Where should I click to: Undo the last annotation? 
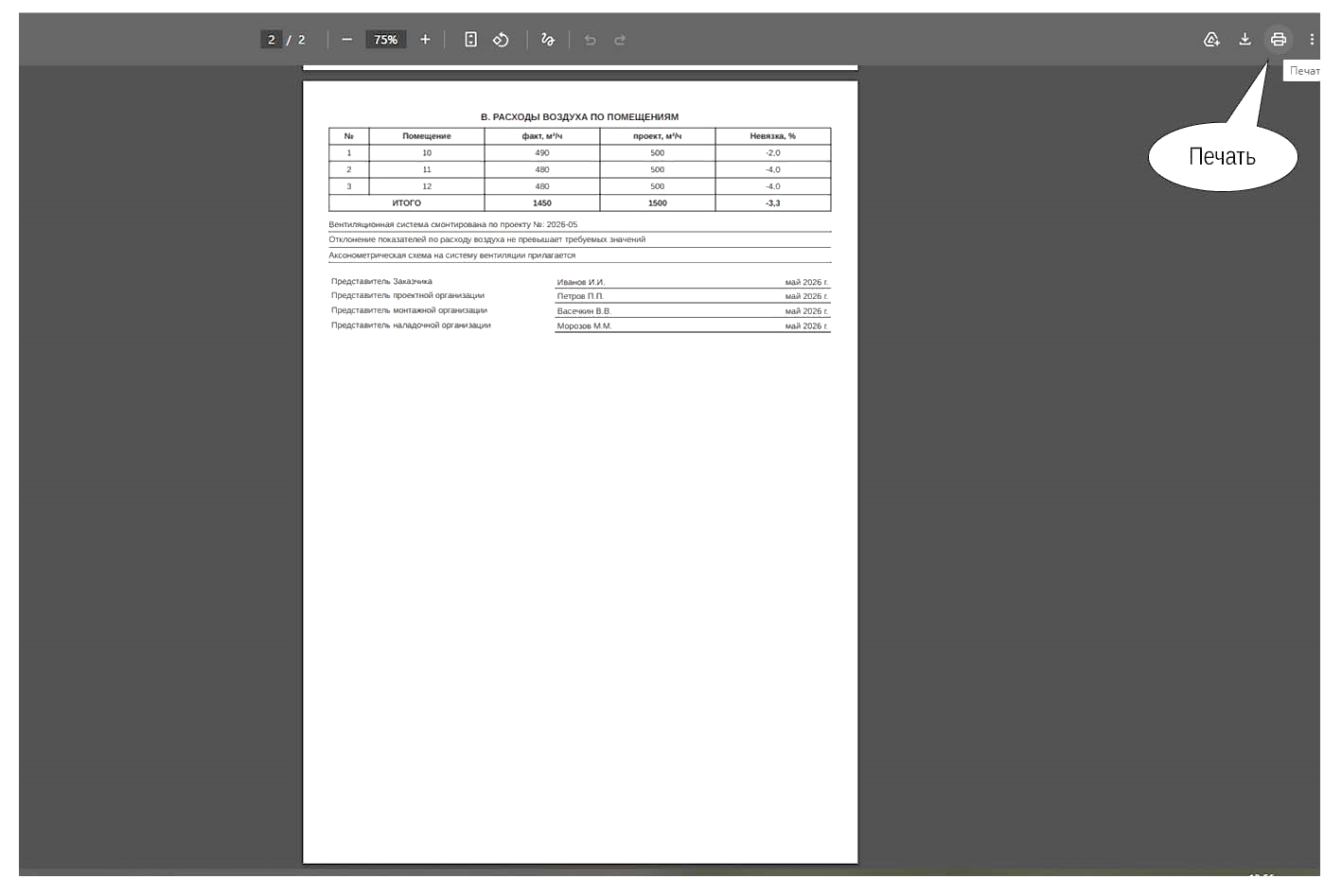(x=590, y=40)
